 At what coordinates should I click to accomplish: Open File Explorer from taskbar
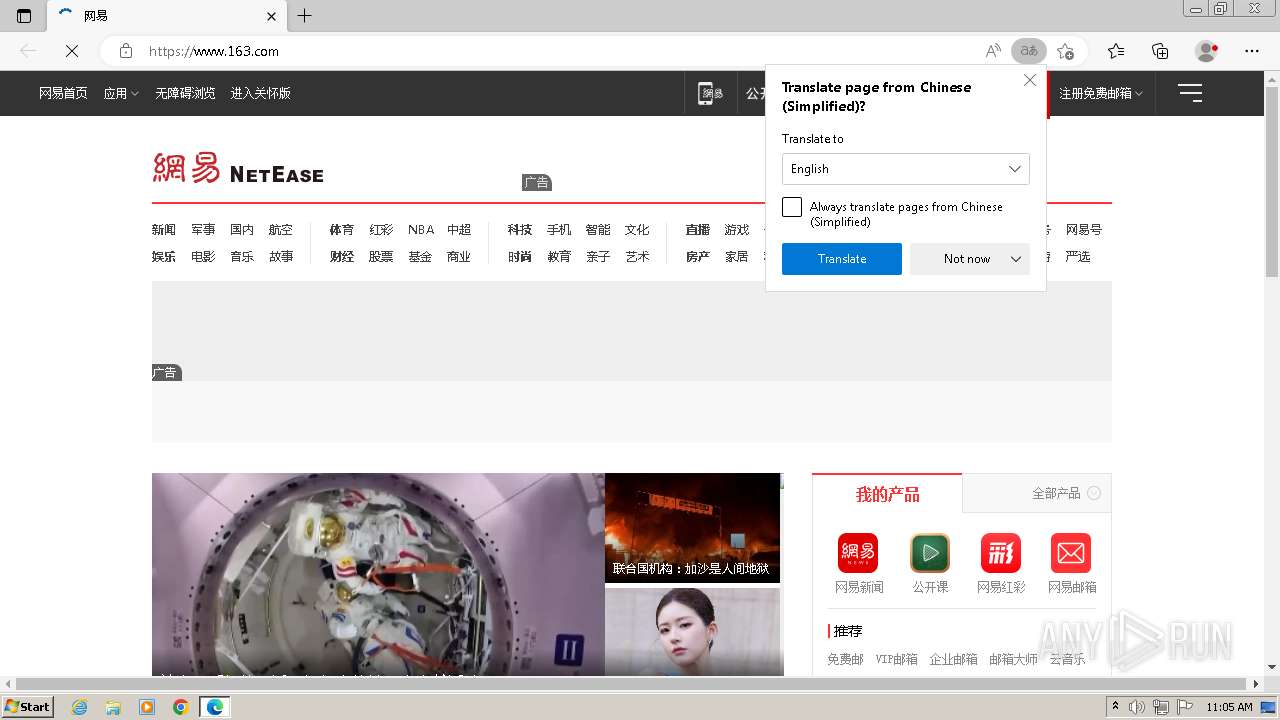[113, 707]
